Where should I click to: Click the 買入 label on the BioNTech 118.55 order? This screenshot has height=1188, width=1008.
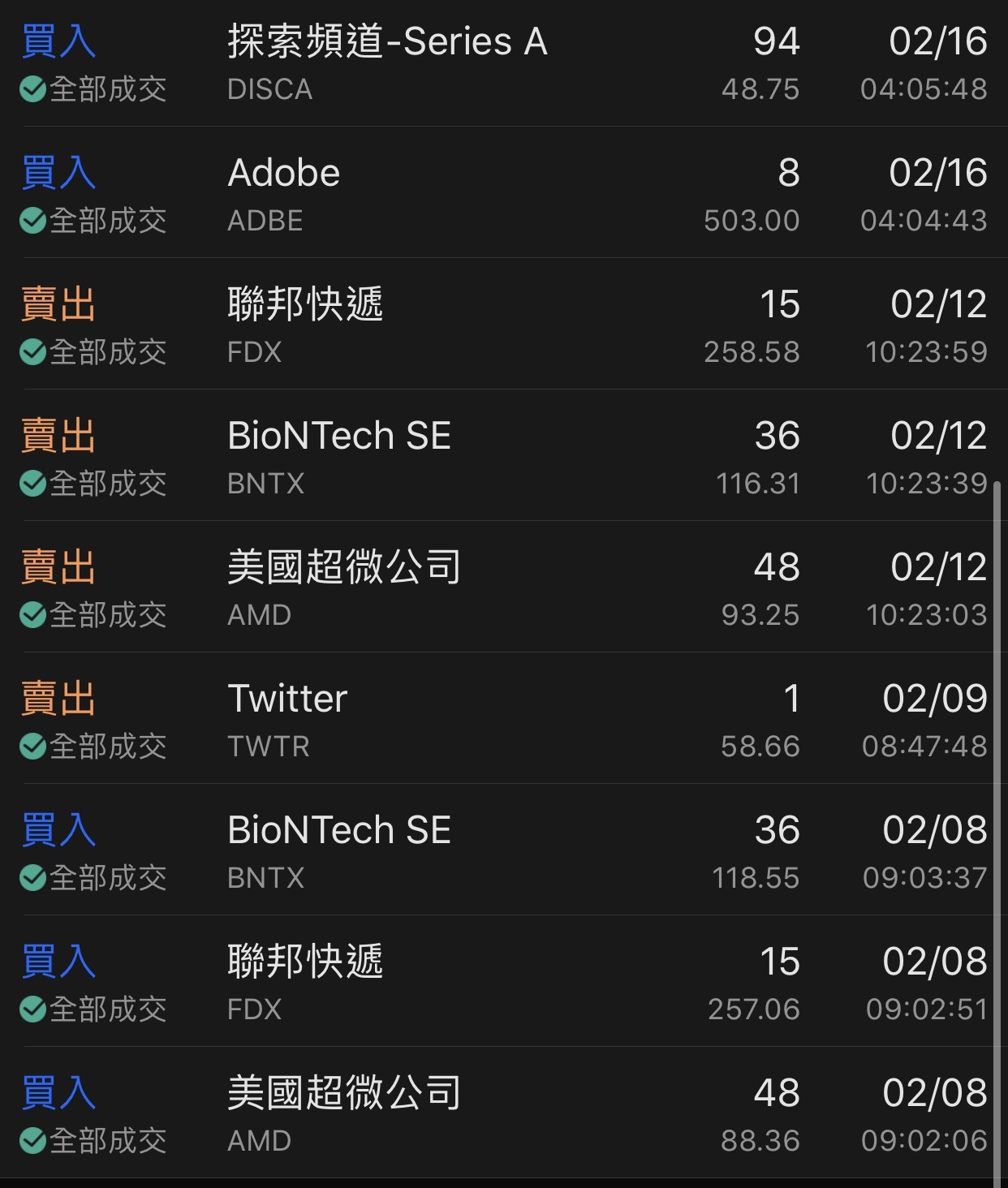click(x=58, y=830)
